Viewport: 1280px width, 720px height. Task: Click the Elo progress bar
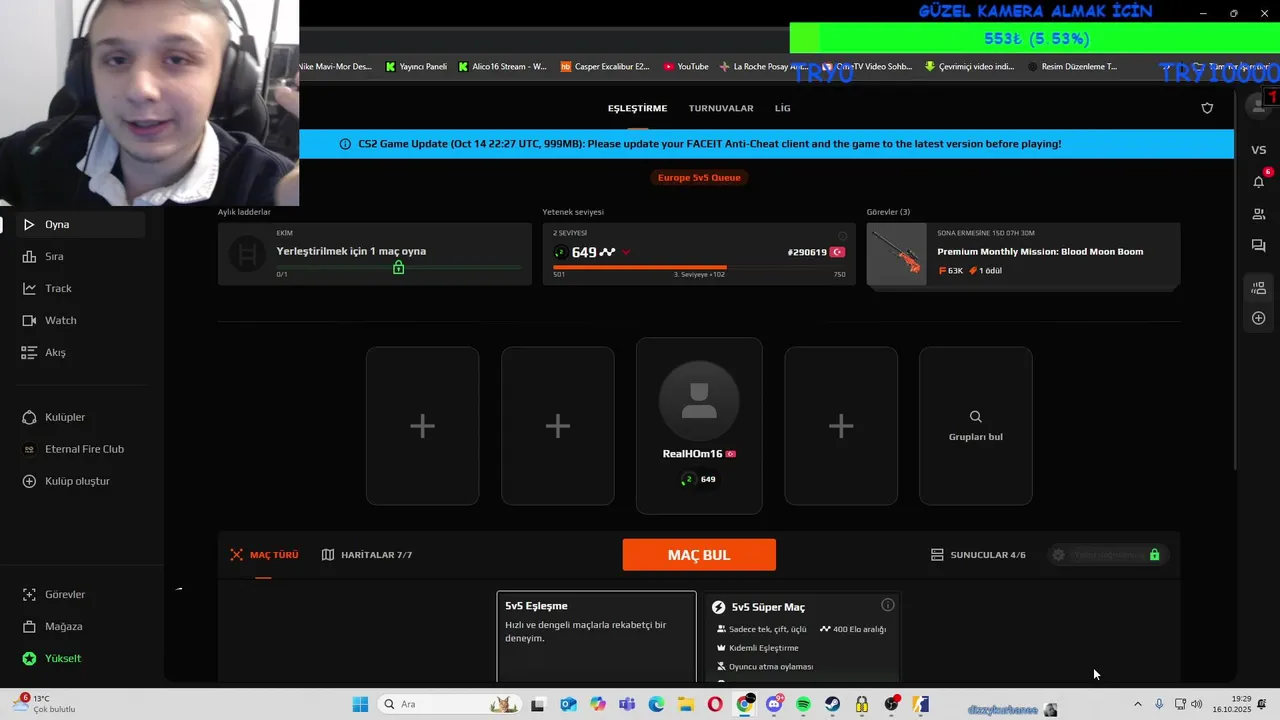pos(699,267)
